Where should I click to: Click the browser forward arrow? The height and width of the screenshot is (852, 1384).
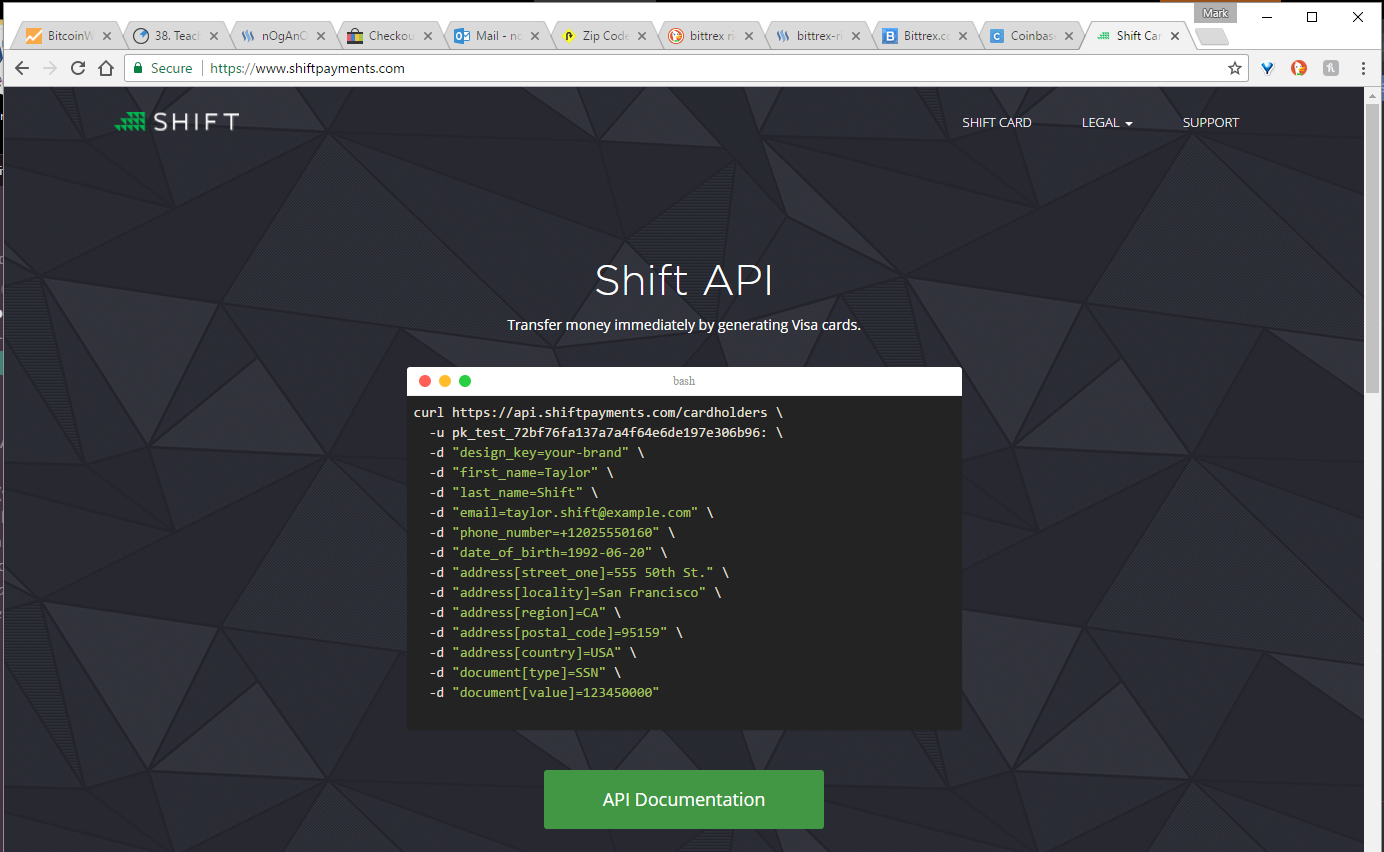[49, 68]
